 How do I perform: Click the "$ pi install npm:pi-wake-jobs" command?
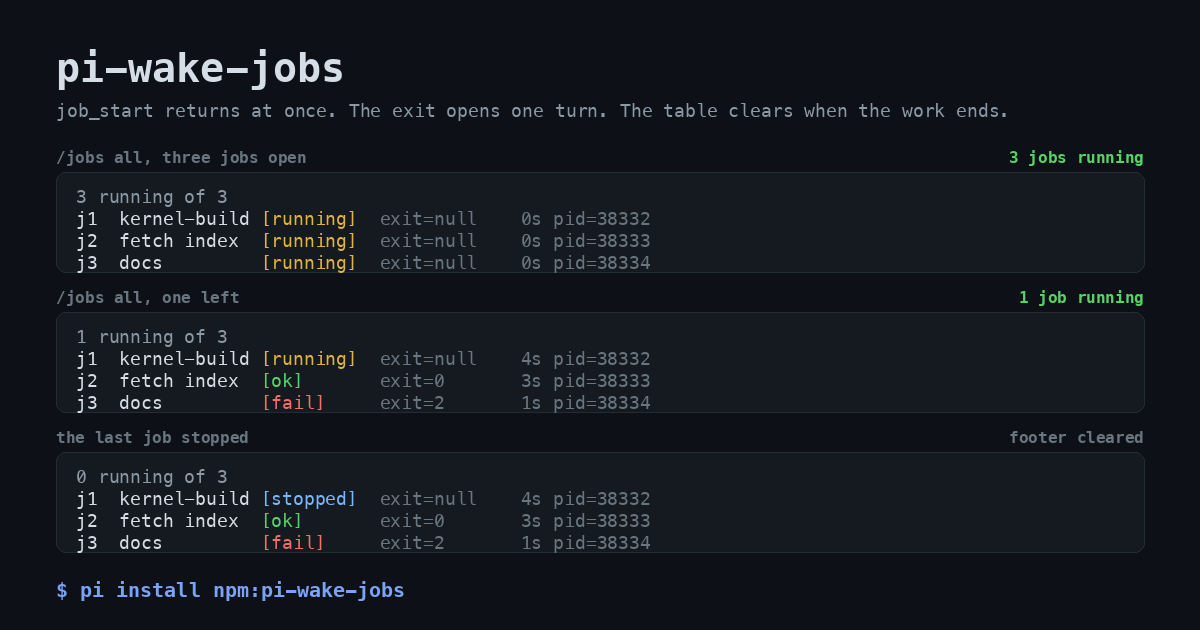(230, 591)
